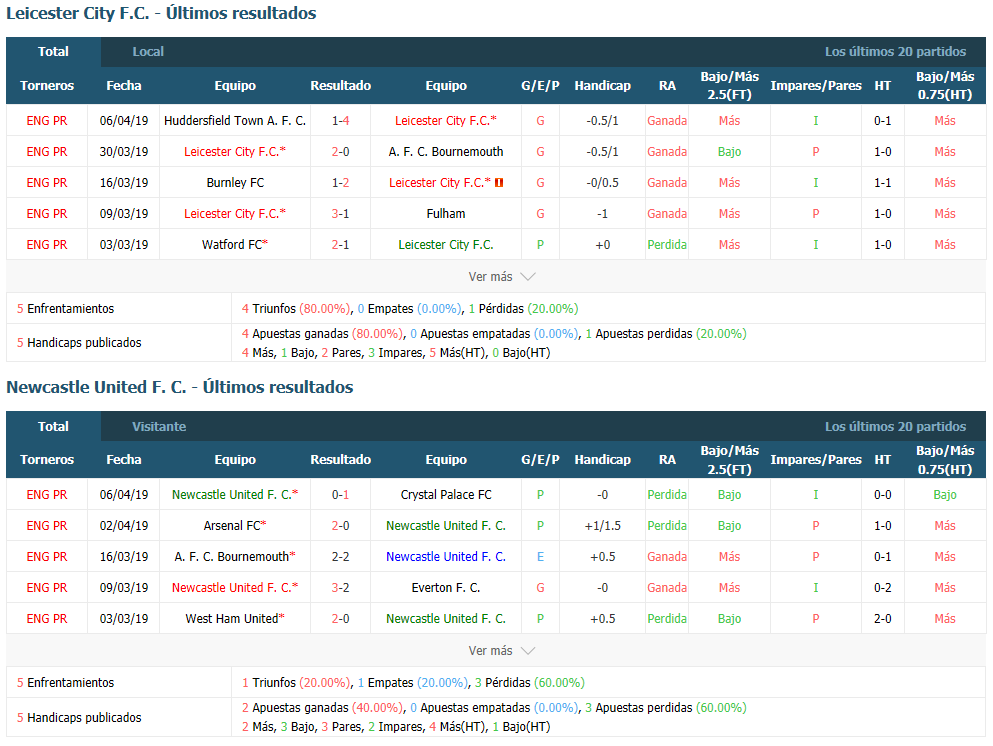
Task: Open Los últimos 20 partidos in Newcastle section
Action: tap(895, 426)
